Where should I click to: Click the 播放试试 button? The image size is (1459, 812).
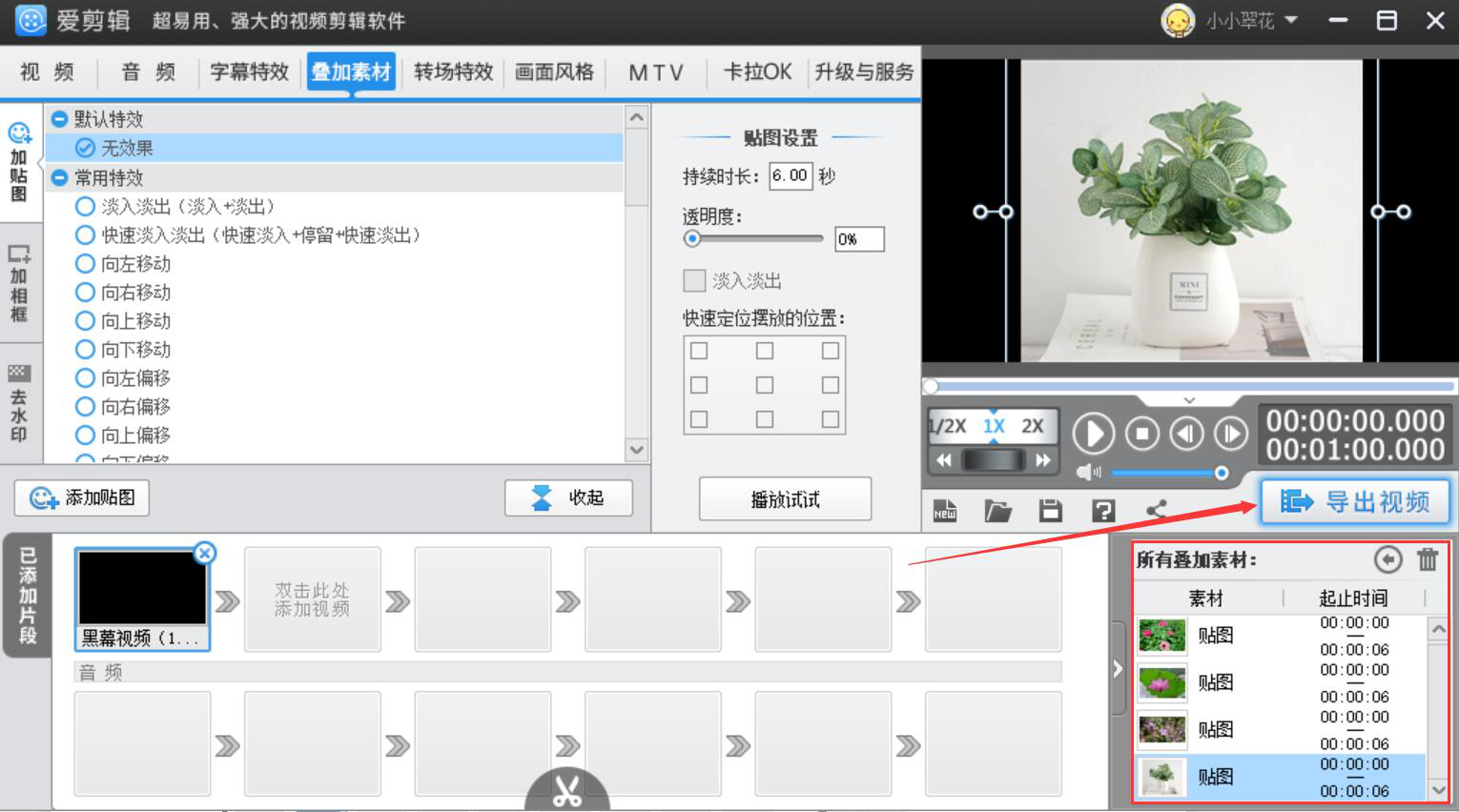point(785,498)
